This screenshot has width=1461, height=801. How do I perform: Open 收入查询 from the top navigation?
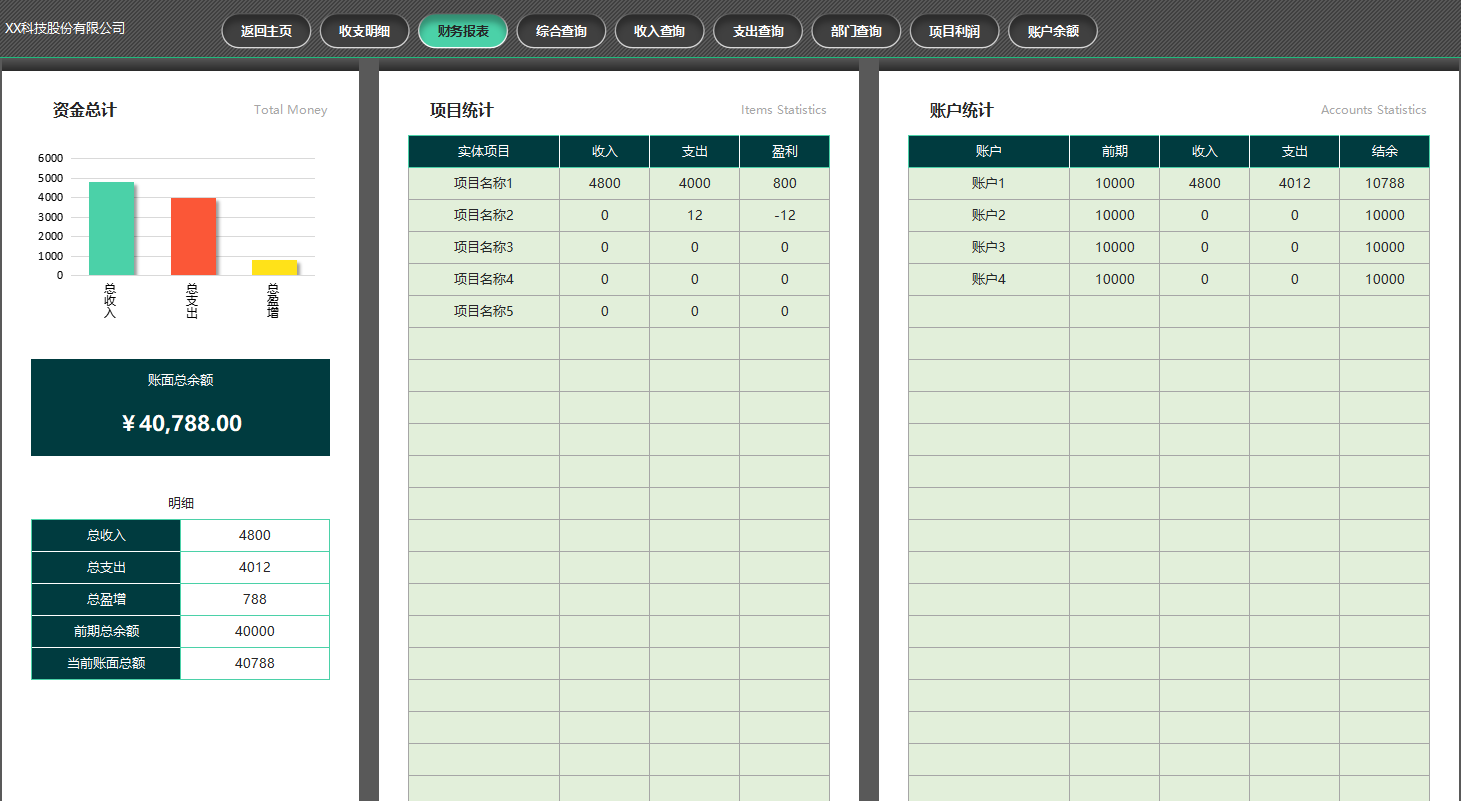point(659,31)
